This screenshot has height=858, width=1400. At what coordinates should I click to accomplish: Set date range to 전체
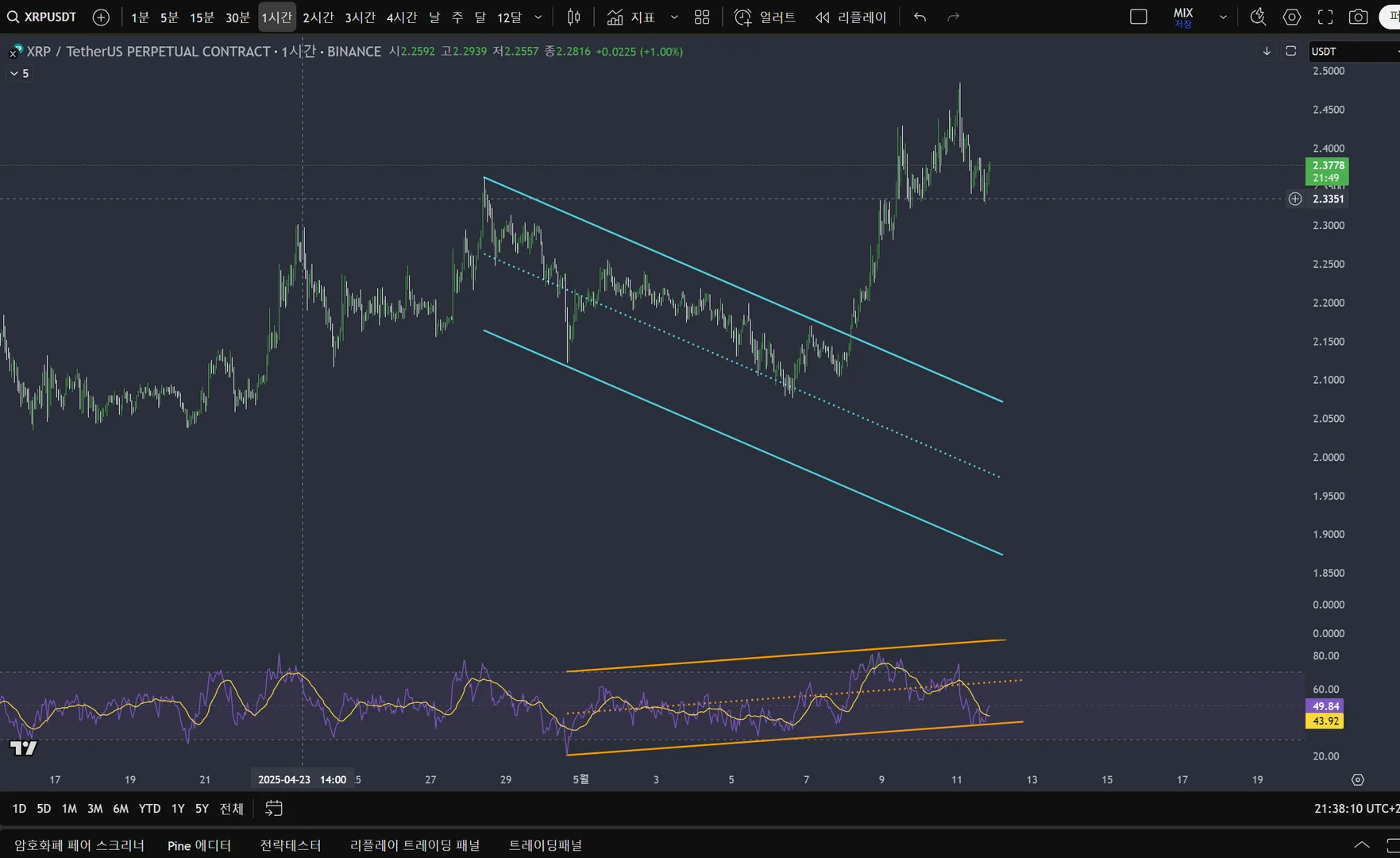232,808
